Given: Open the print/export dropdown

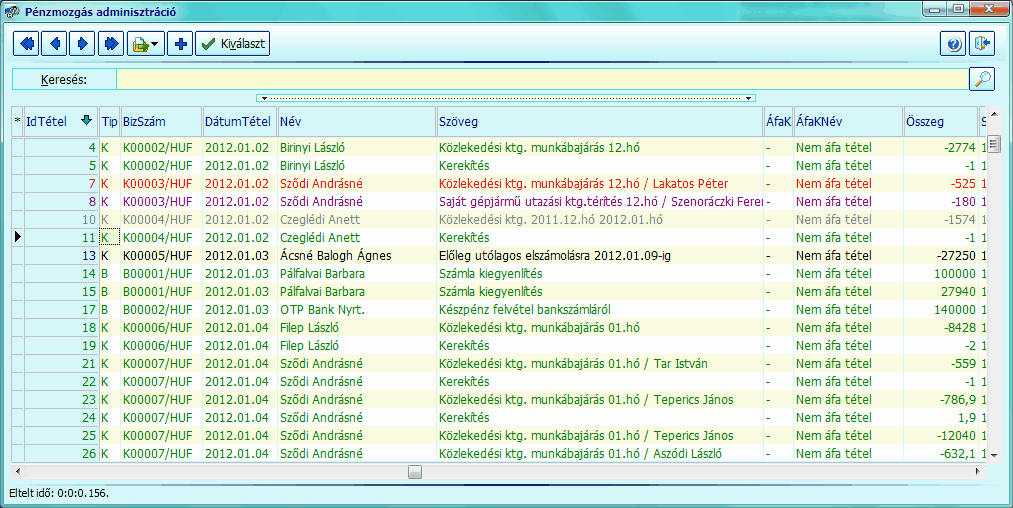Looking at the screenshot, I should 145,44.
